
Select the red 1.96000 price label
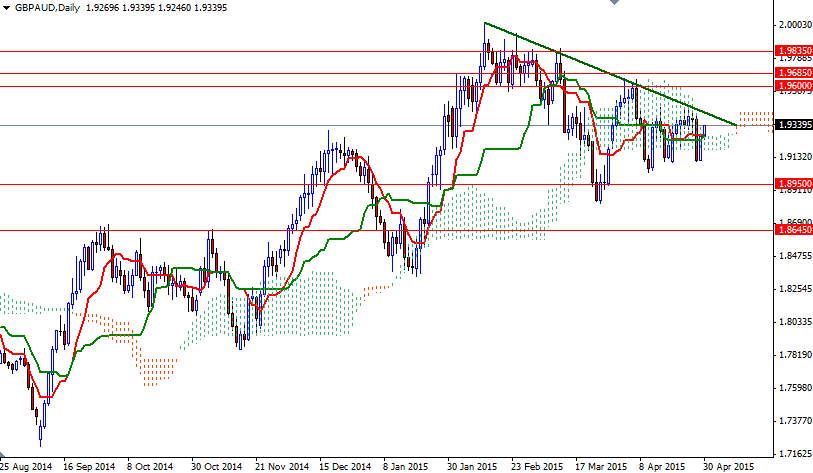pos(793,86)
